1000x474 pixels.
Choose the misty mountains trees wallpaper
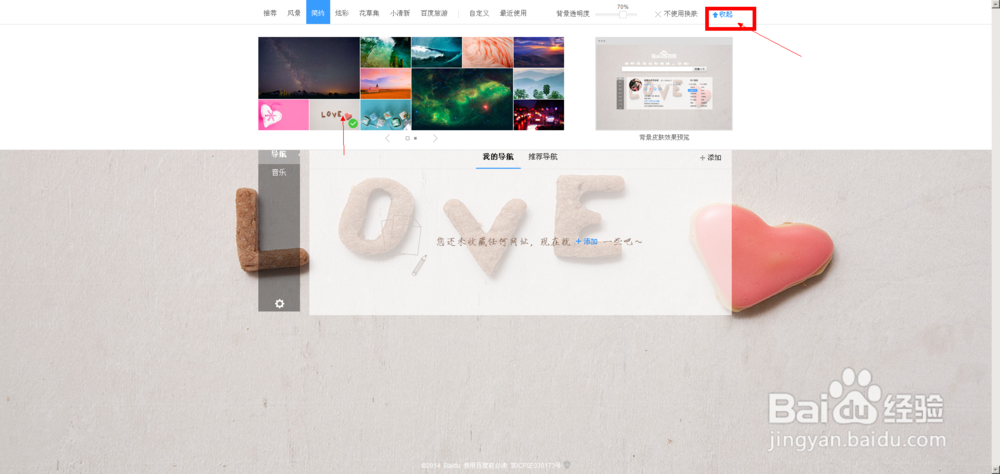tap(539, 84)
